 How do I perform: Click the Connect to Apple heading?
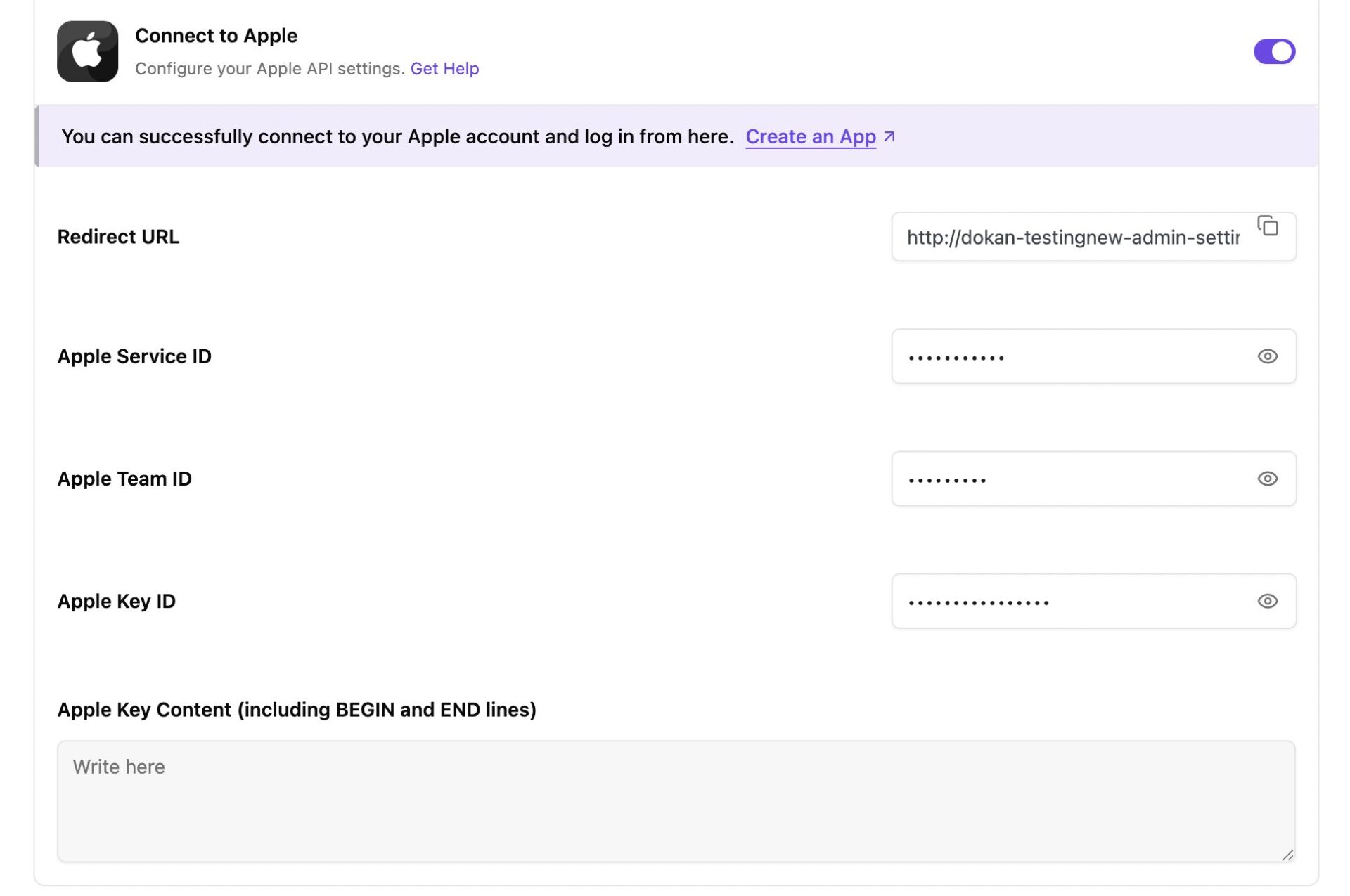coord(216,36)
